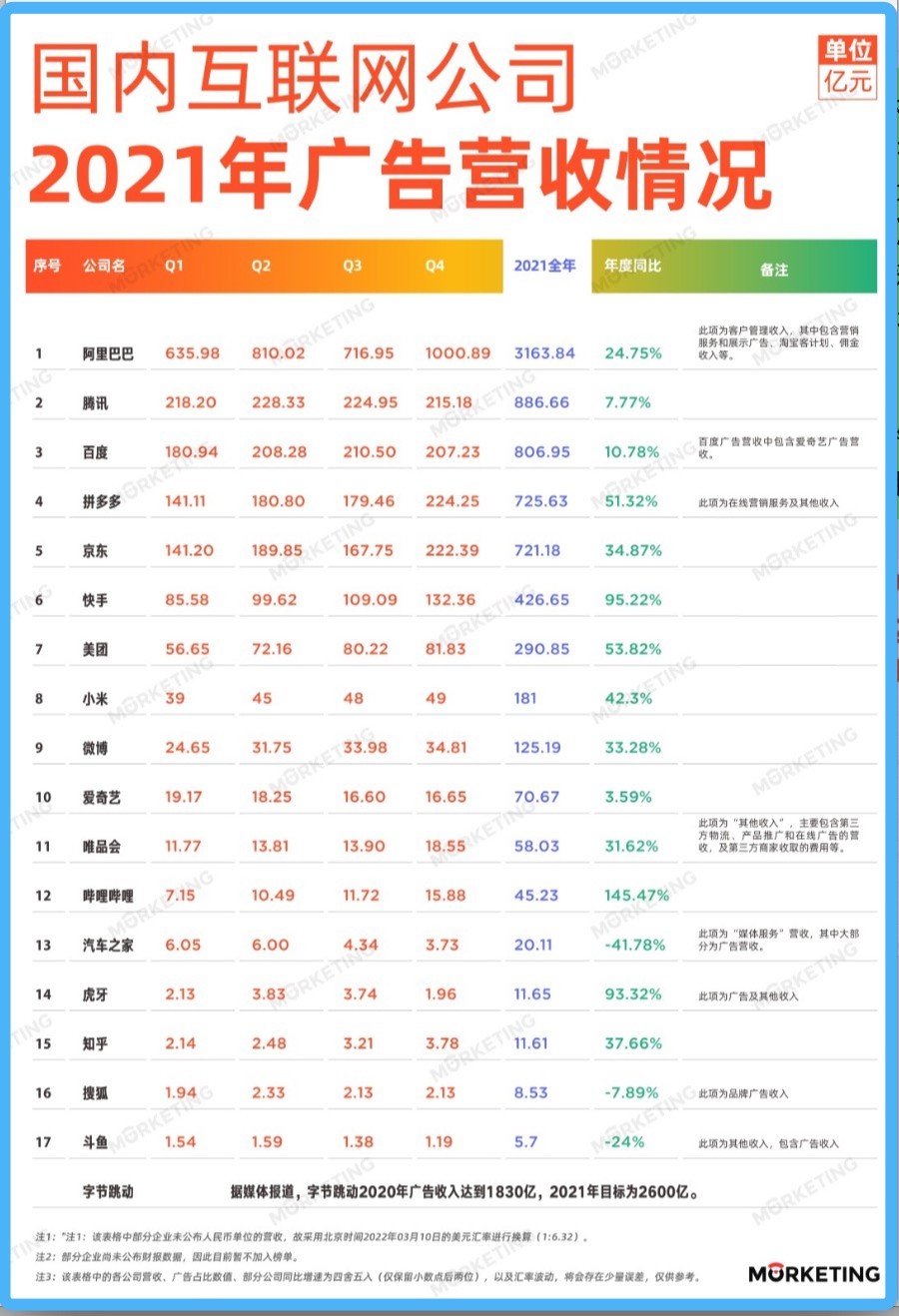Click JD full-year value 721.18
The image size is (899, 1316).
click(x=537, y=550)
